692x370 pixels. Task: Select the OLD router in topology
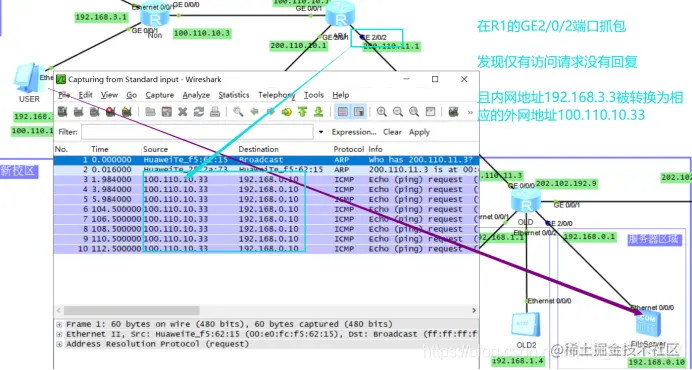point(525,201)
